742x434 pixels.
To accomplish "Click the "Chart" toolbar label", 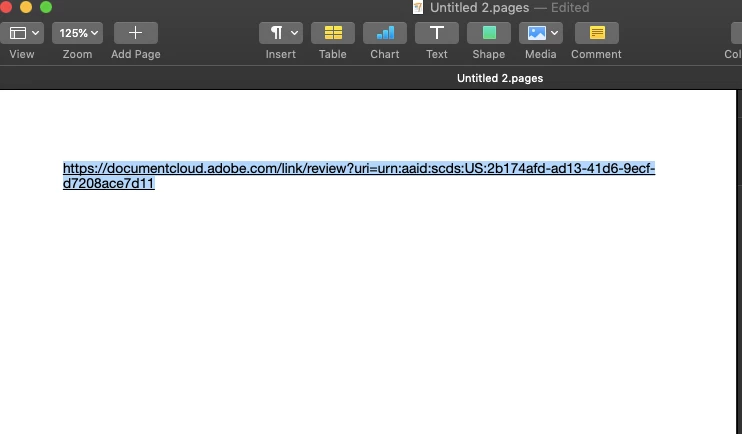I will (385, 54).
